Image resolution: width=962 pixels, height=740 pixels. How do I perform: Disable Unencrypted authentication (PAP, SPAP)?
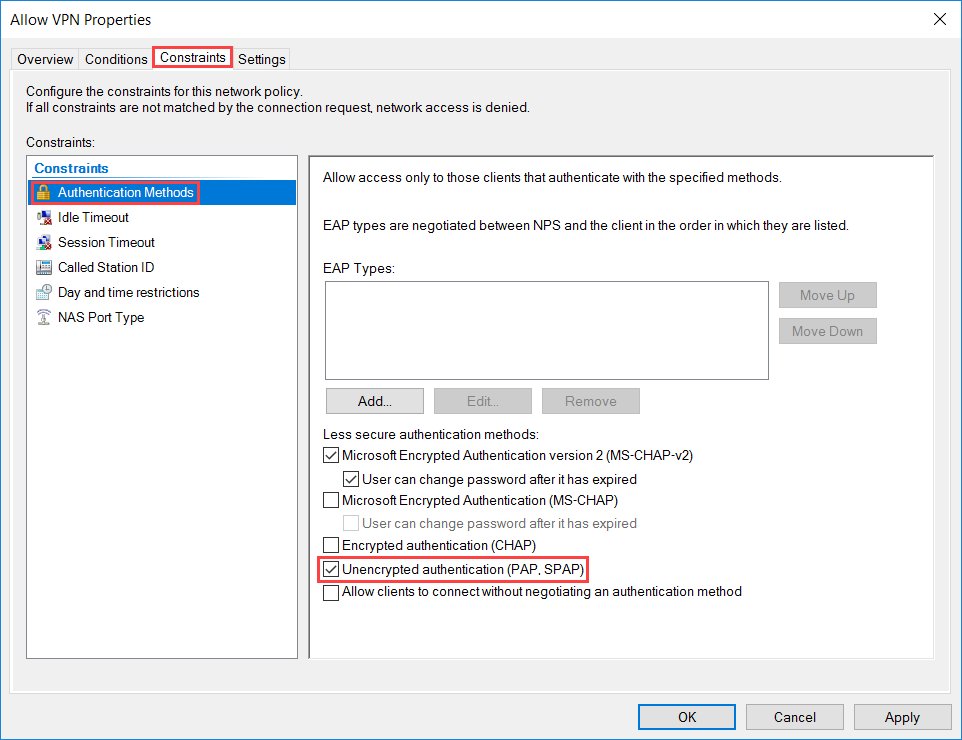pyautogui.click(x=330, y=569)
